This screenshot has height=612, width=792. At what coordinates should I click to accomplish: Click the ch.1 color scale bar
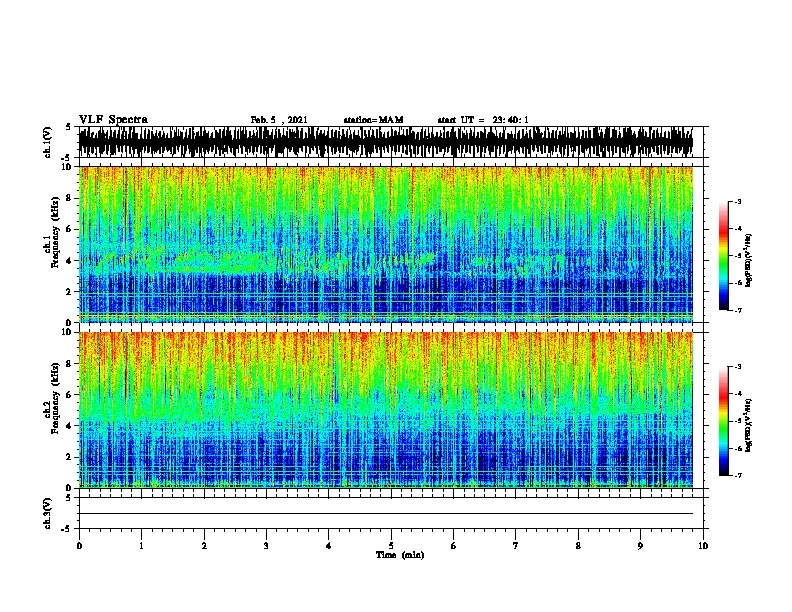724,256
